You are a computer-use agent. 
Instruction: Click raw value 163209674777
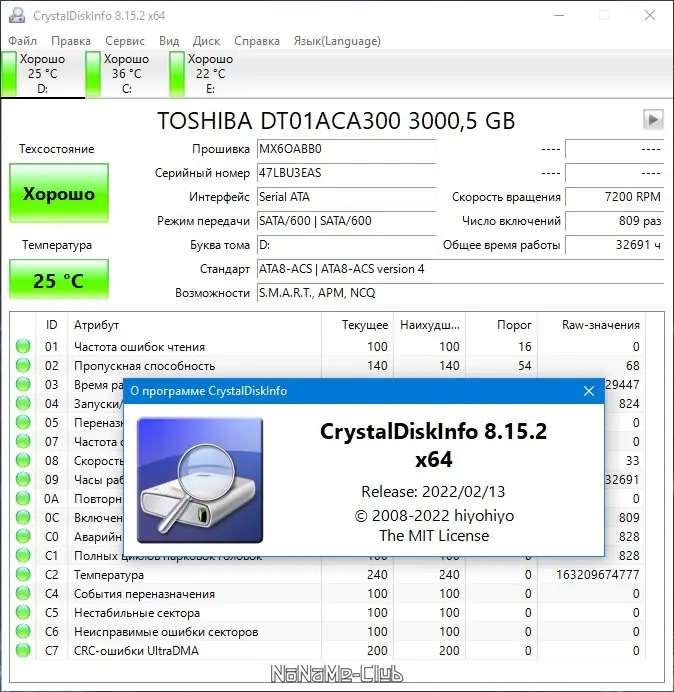point(598,575)
